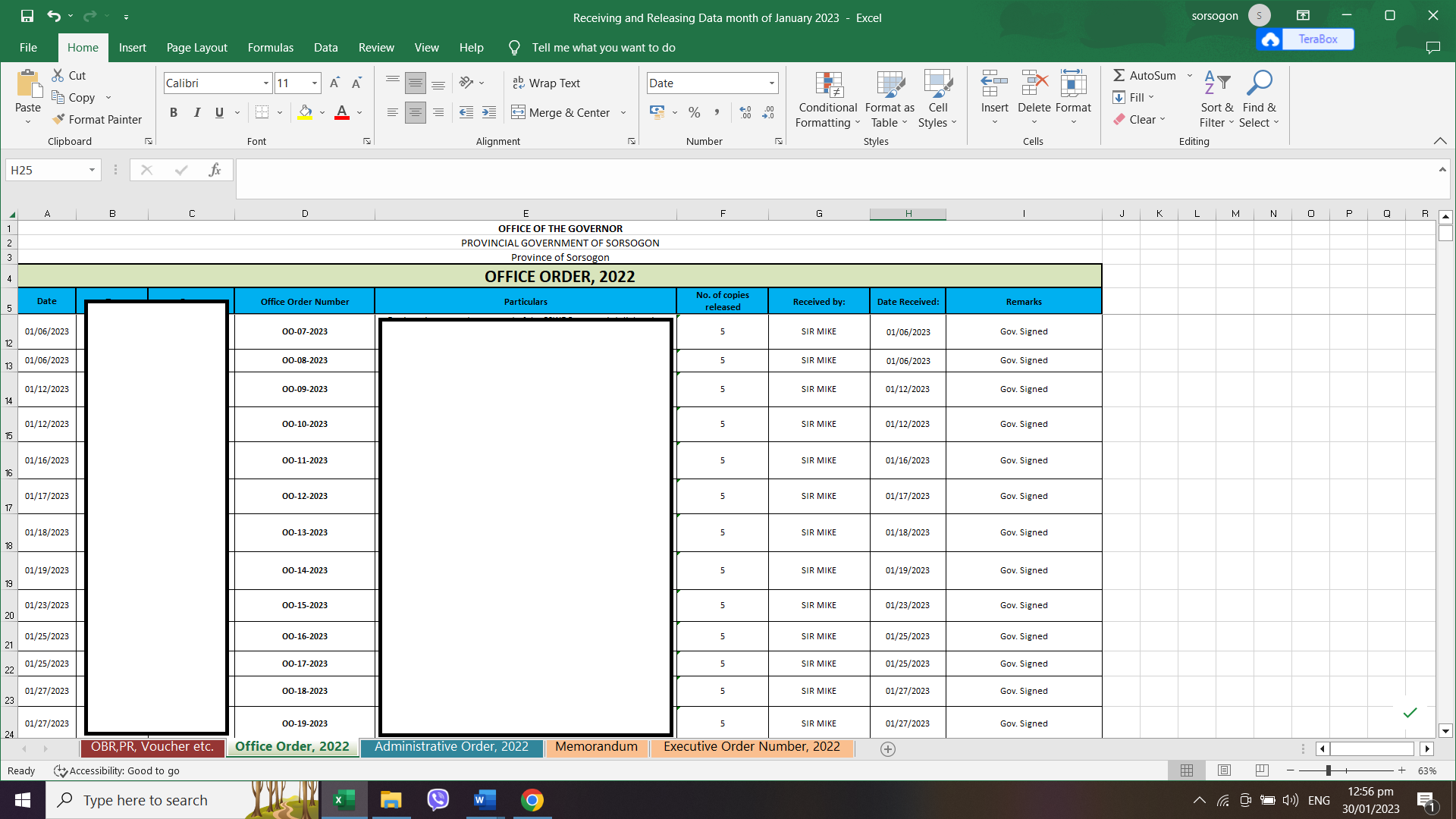Toggle Center horizontal alignment
The width and height of the screenshot is (1456, 819).
click(x=416, y=112)
